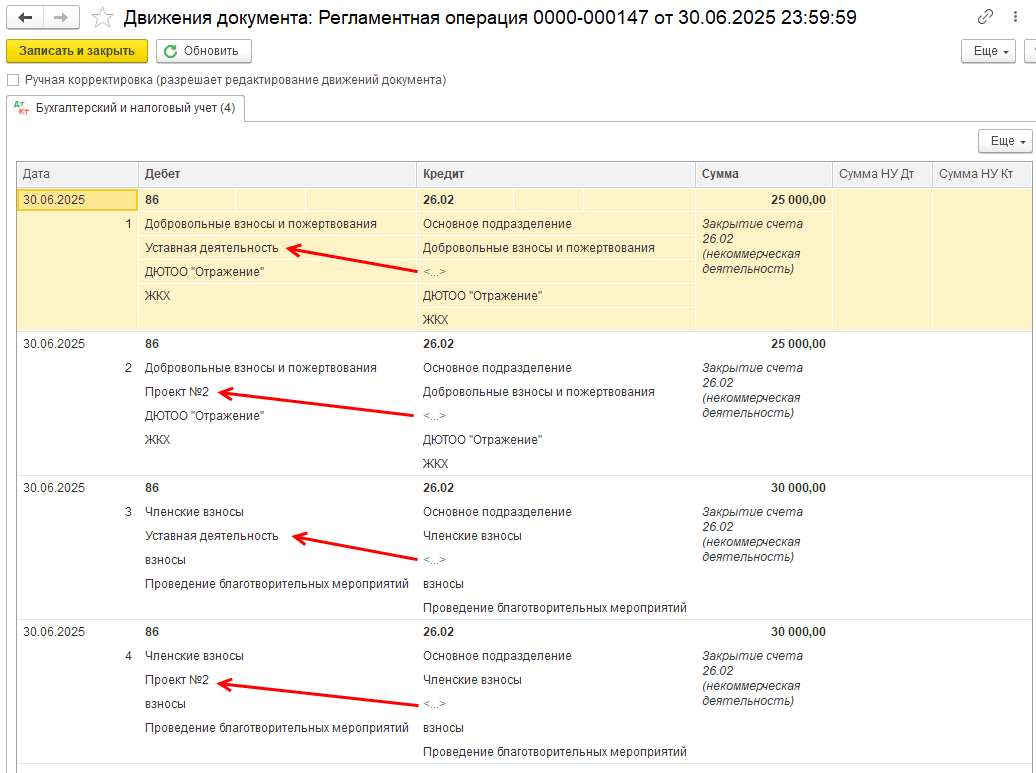Select Проект №2 in entry 2
The width and height of the screenshot is (1036, 773).
click(177, 392)
